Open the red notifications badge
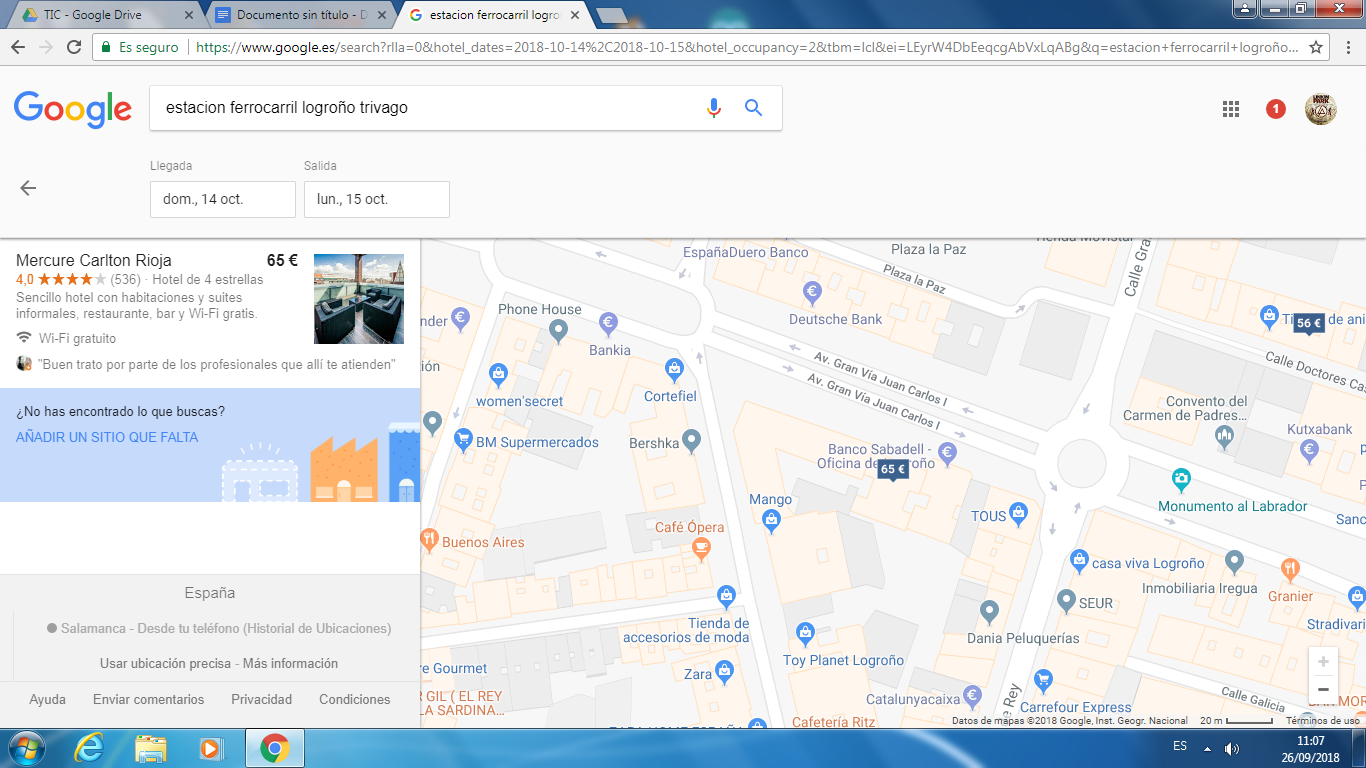Viewport: 1366px width, 768px height. (x=1276, y=109)
